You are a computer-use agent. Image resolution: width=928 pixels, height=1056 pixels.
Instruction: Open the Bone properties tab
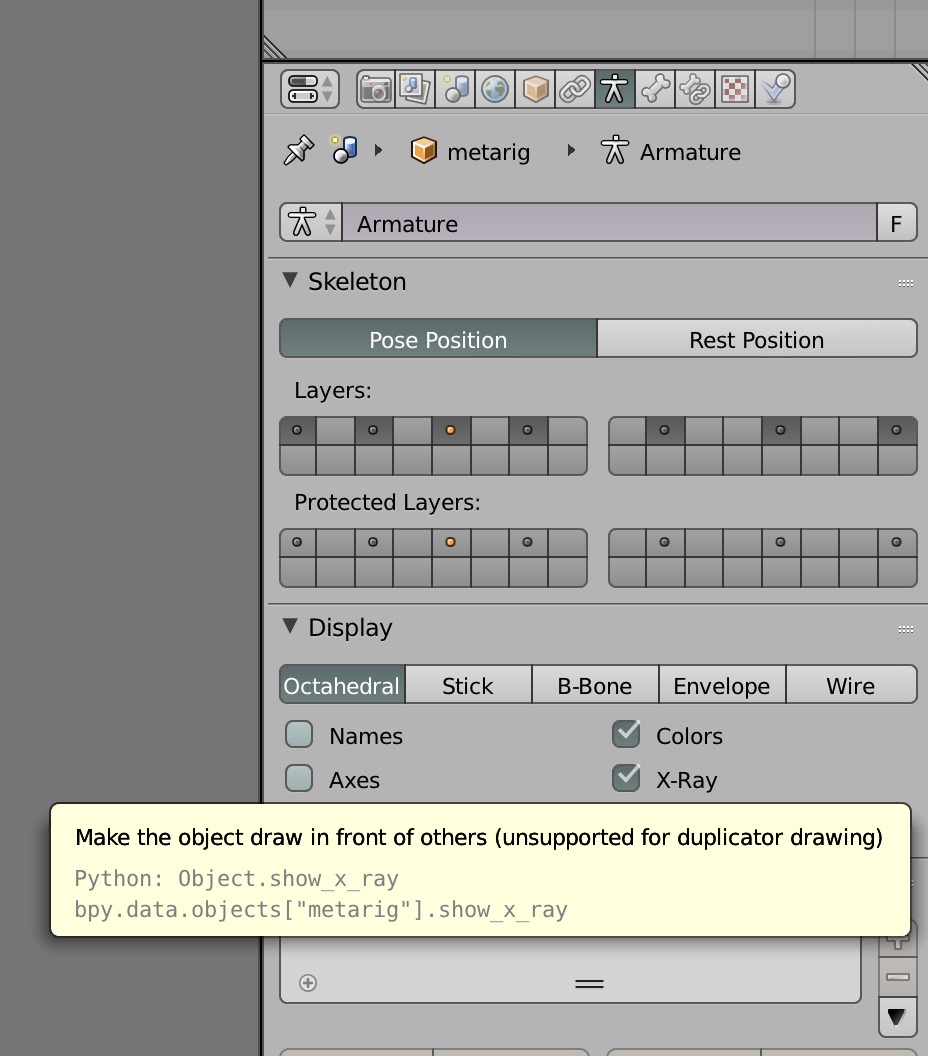click(x=655, y=89)
